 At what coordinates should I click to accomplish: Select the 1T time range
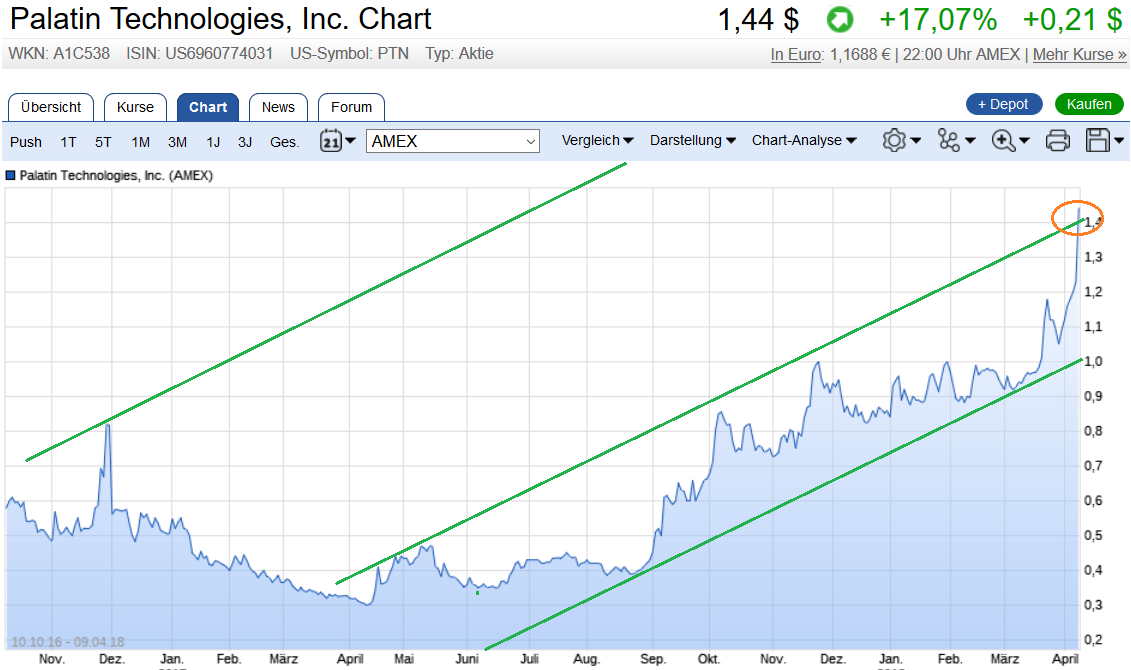click(68, 142)
